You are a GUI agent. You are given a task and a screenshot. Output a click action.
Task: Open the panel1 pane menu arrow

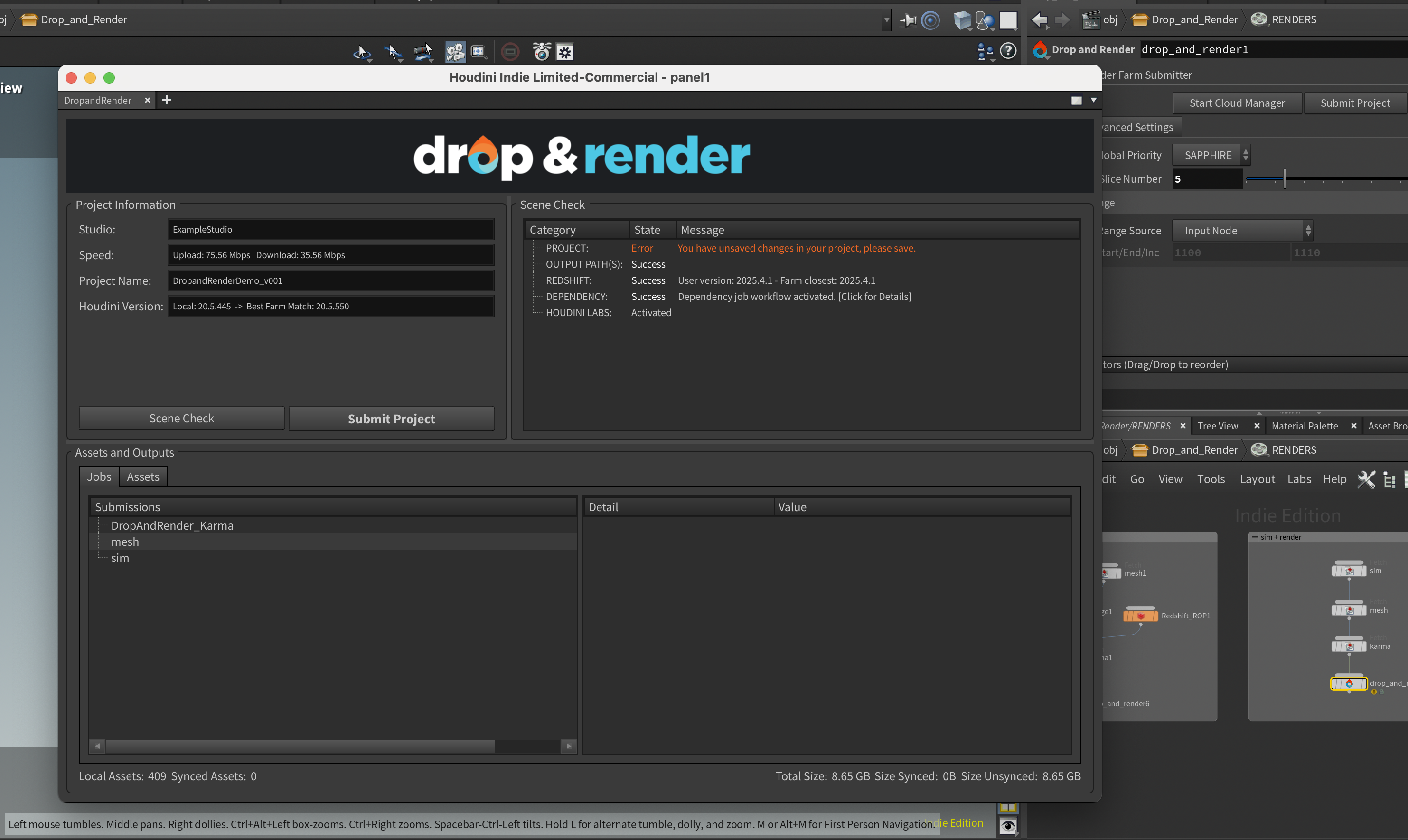pyautogui.click(x=1093, y=100)
